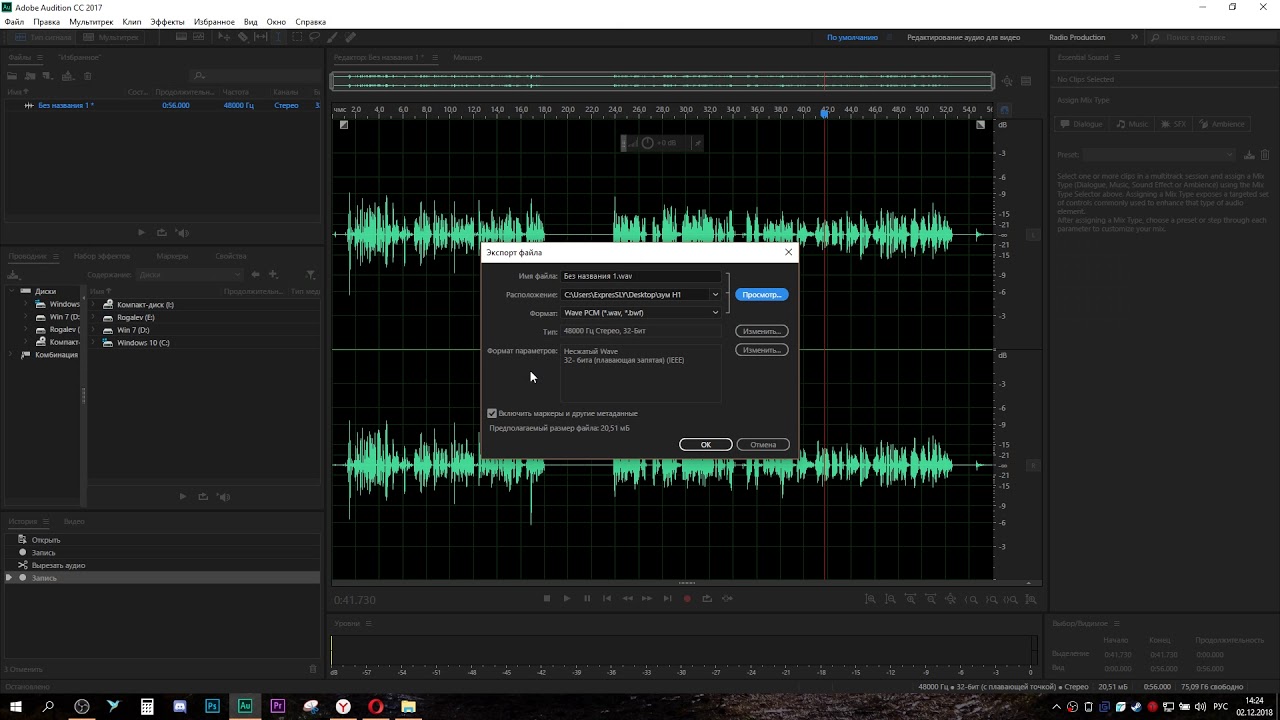Select the Razor tool in toolbar

tap(243, 37)
